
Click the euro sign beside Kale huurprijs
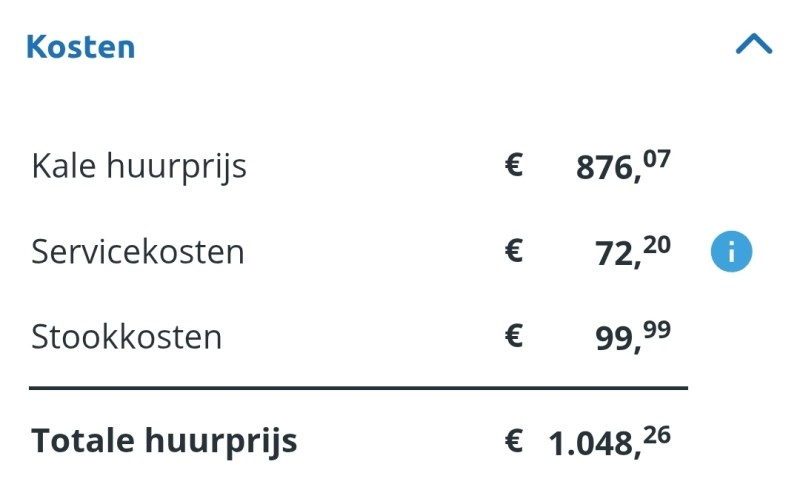[514, 165]
